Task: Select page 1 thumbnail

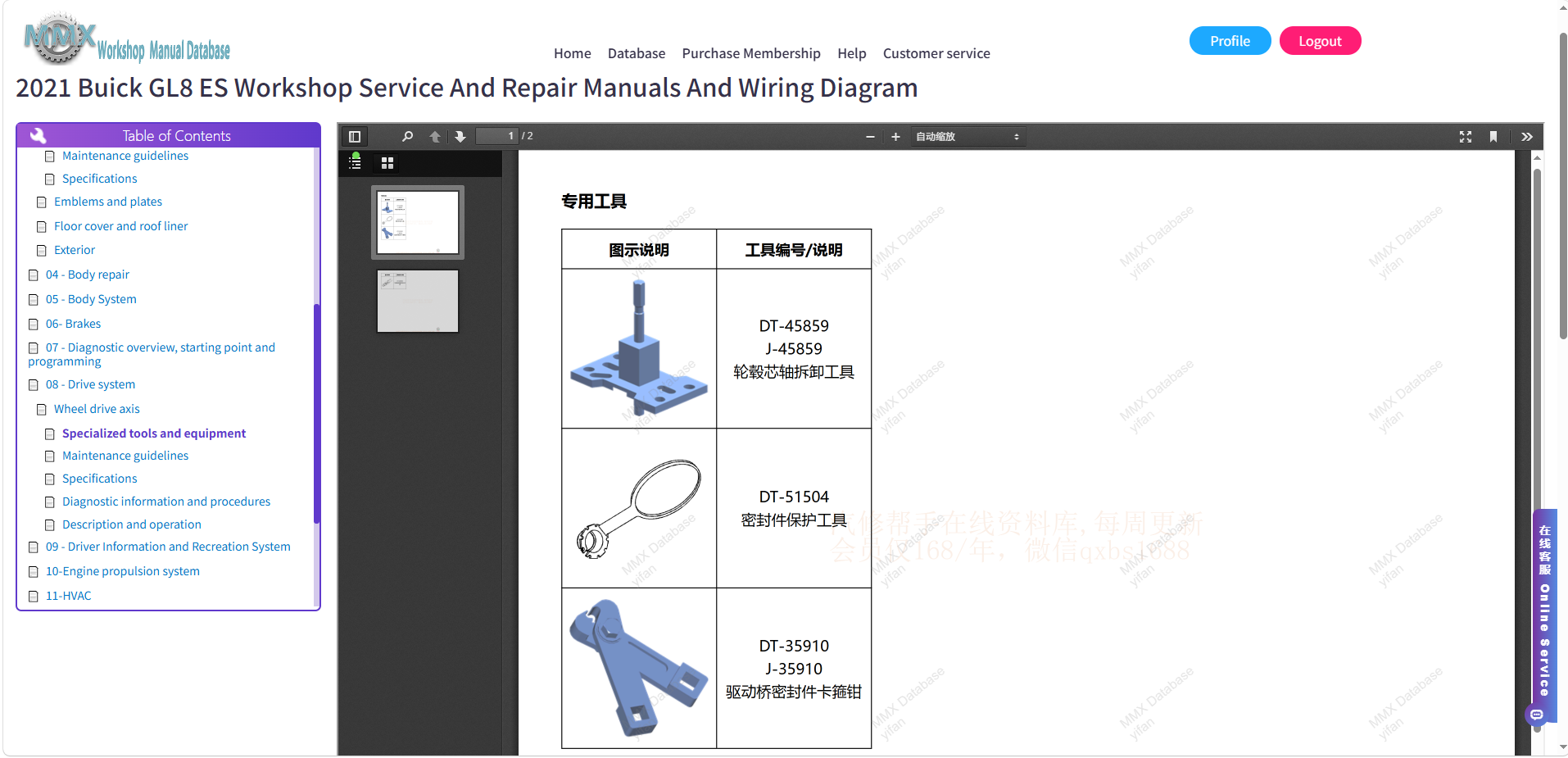Action: [x=418, y=223]
